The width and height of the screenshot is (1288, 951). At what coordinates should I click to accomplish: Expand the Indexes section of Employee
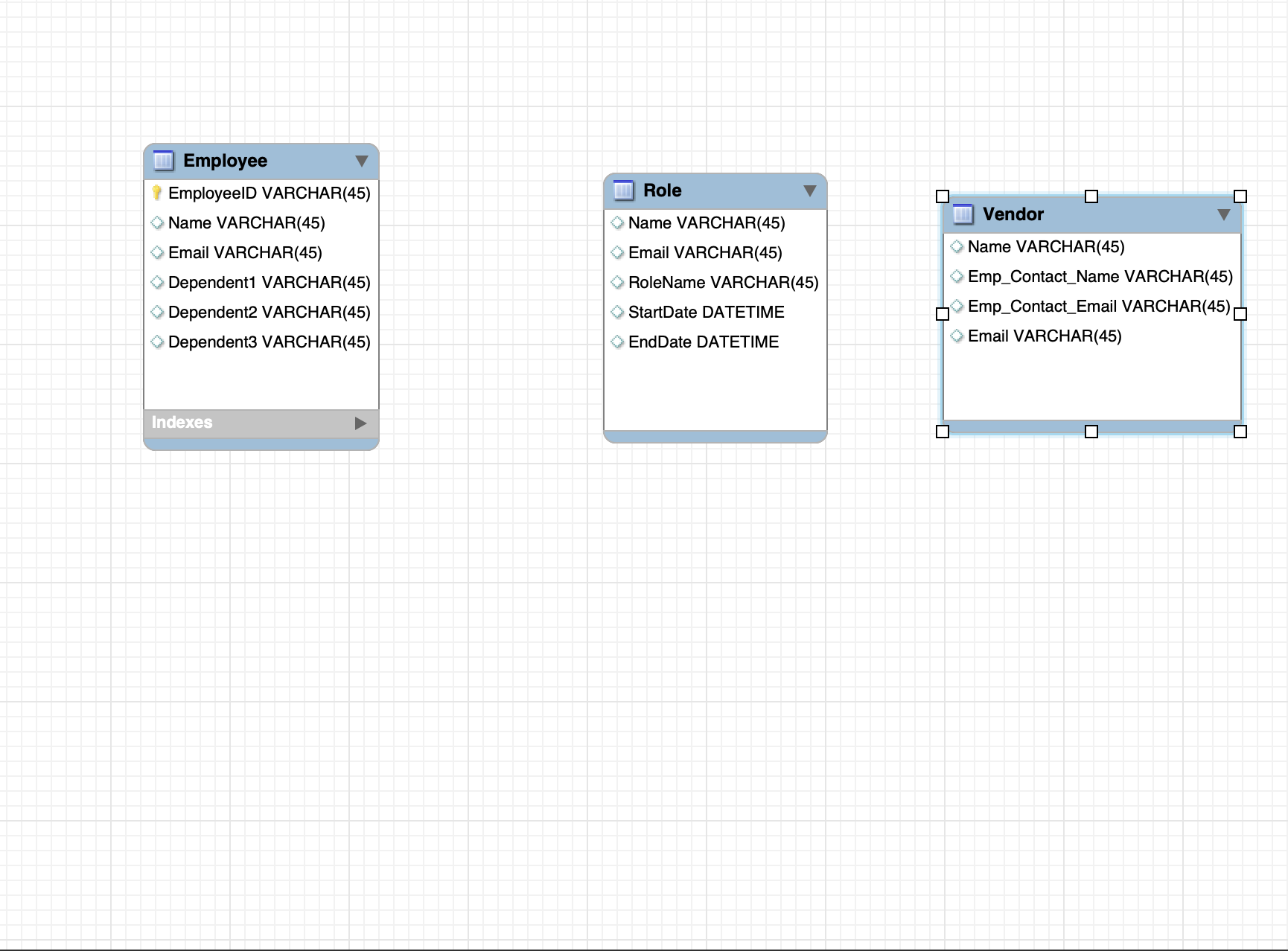[x=361, y=422]
